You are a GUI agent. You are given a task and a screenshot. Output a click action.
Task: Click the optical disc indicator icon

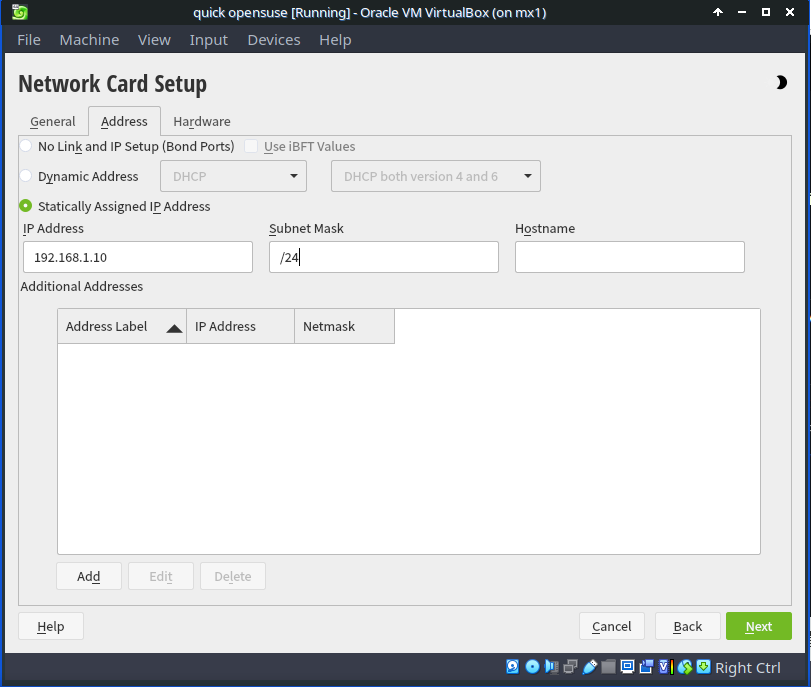point(532,667)
